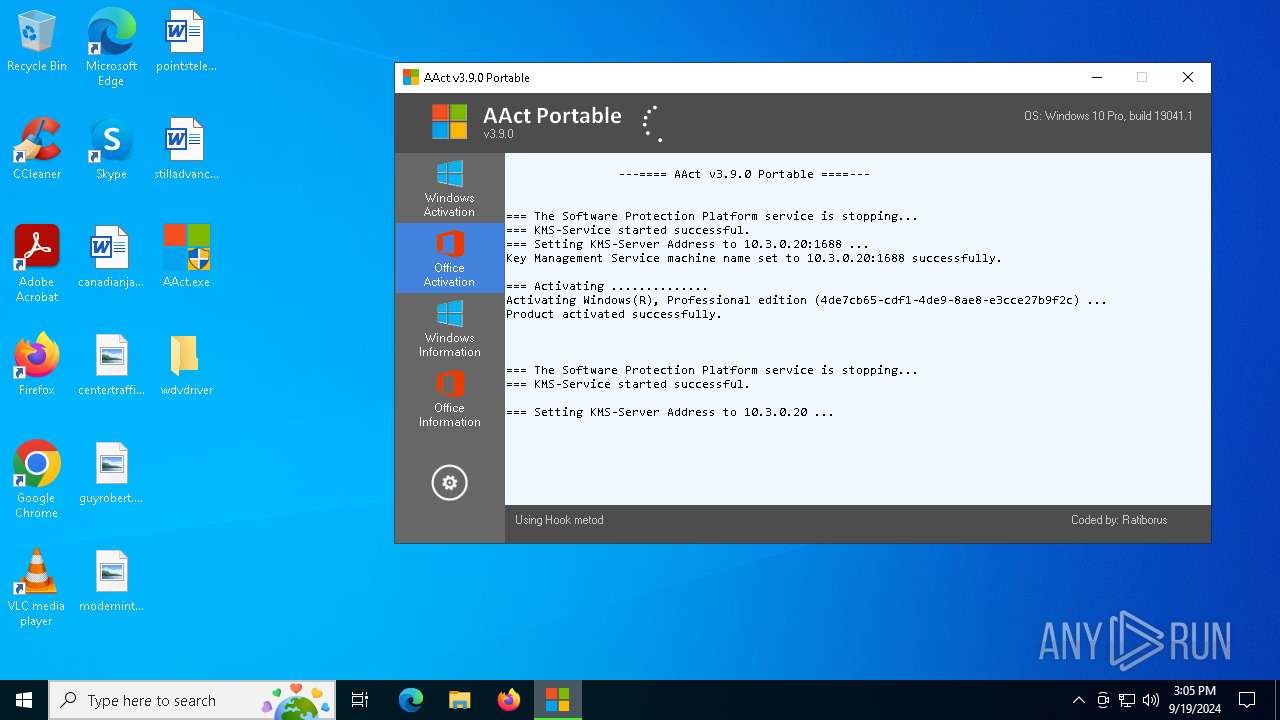Open modernint image file on desktop

111,581
